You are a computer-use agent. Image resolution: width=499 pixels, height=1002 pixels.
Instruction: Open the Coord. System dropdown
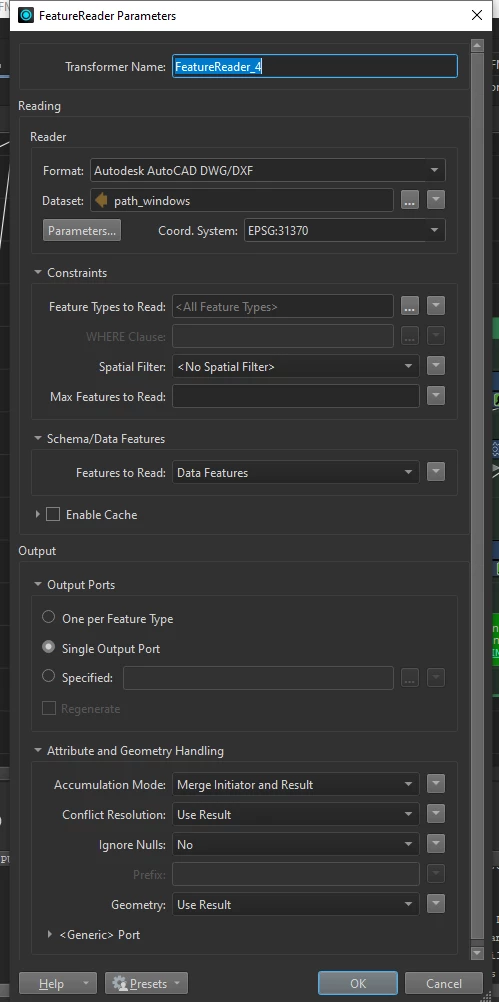click(344, 231)
